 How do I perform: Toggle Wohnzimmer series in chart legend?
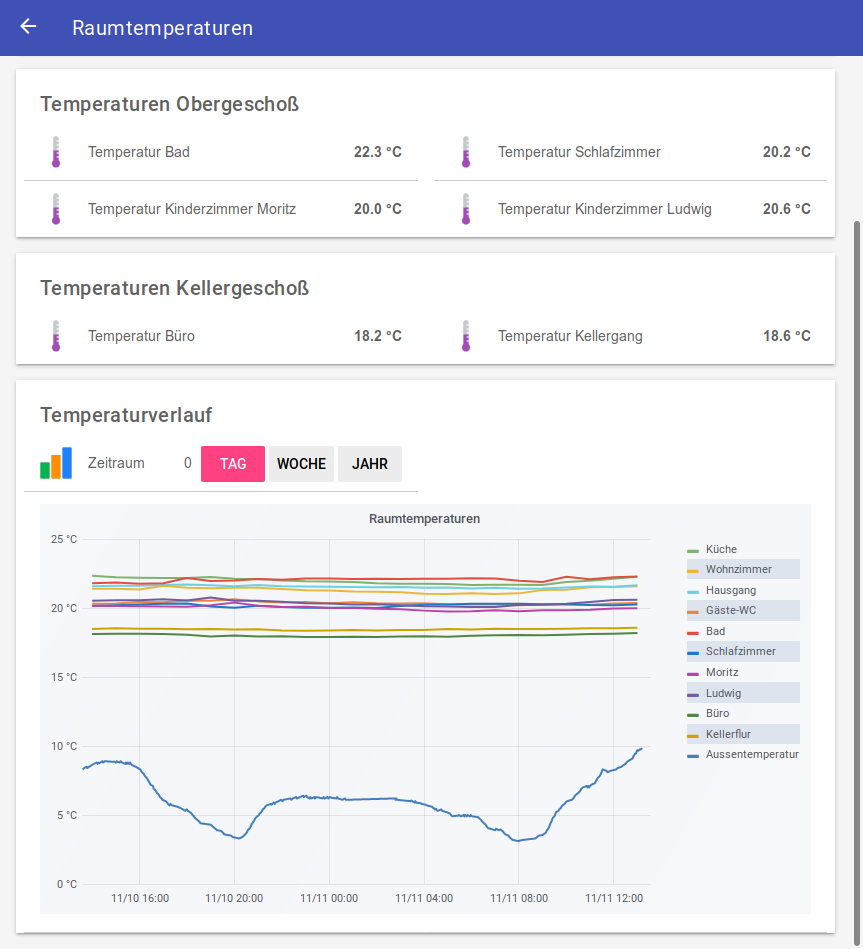point(738,569)
